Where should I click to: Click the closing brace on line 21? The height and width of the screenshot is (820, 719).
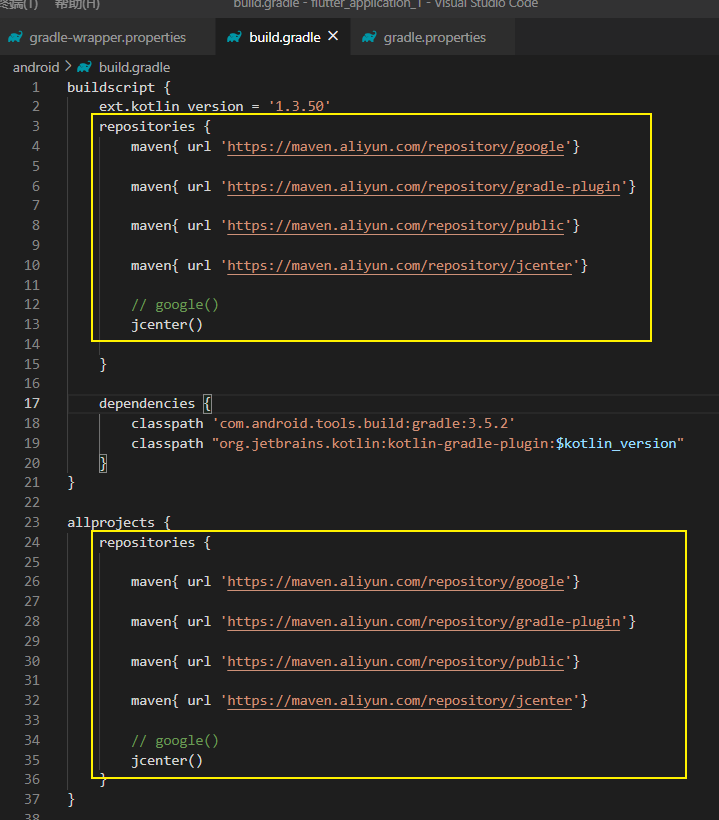(71, 483)
